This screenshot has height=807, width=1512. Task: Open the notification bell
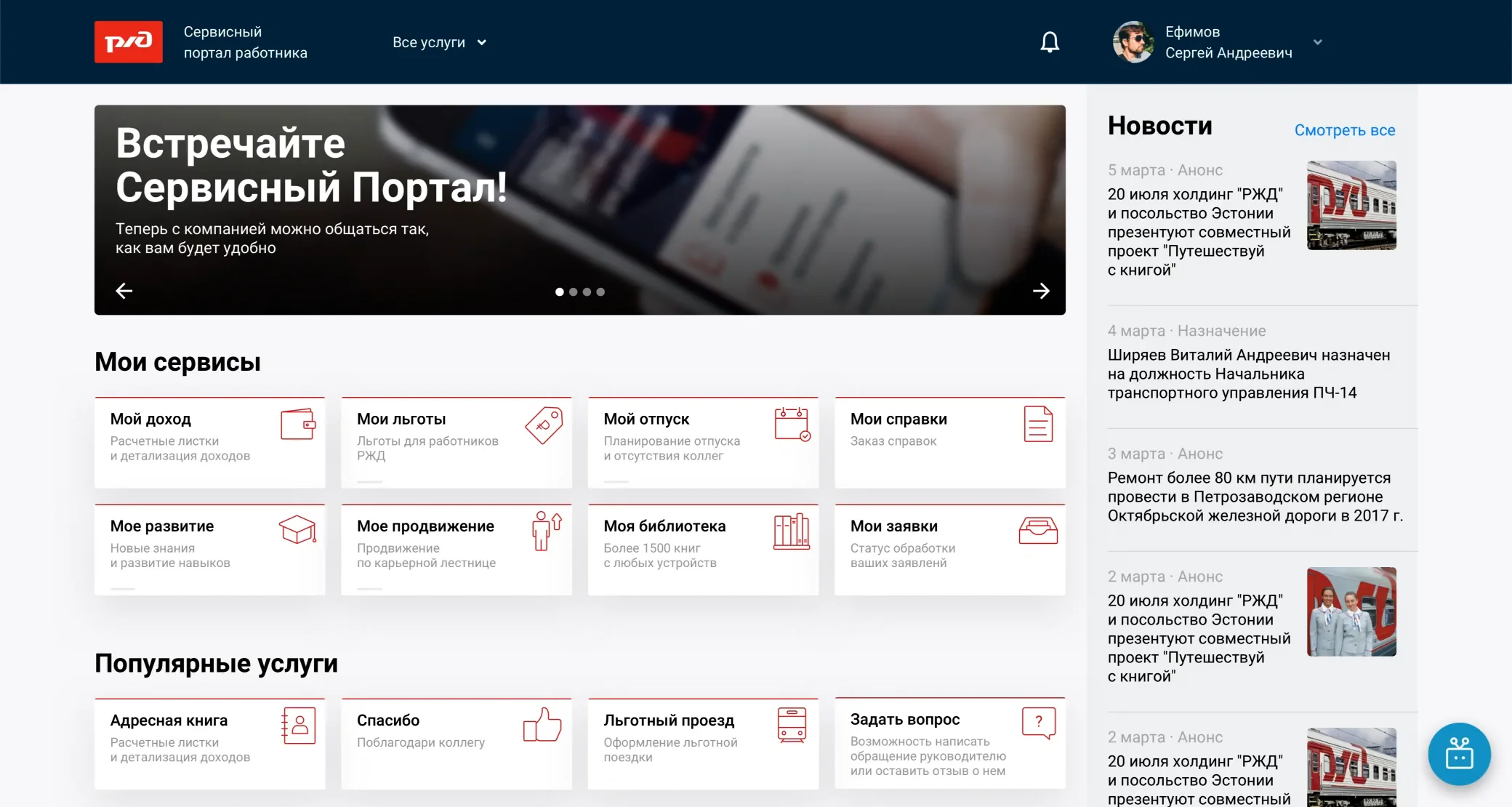click(x=1049, y=42)
